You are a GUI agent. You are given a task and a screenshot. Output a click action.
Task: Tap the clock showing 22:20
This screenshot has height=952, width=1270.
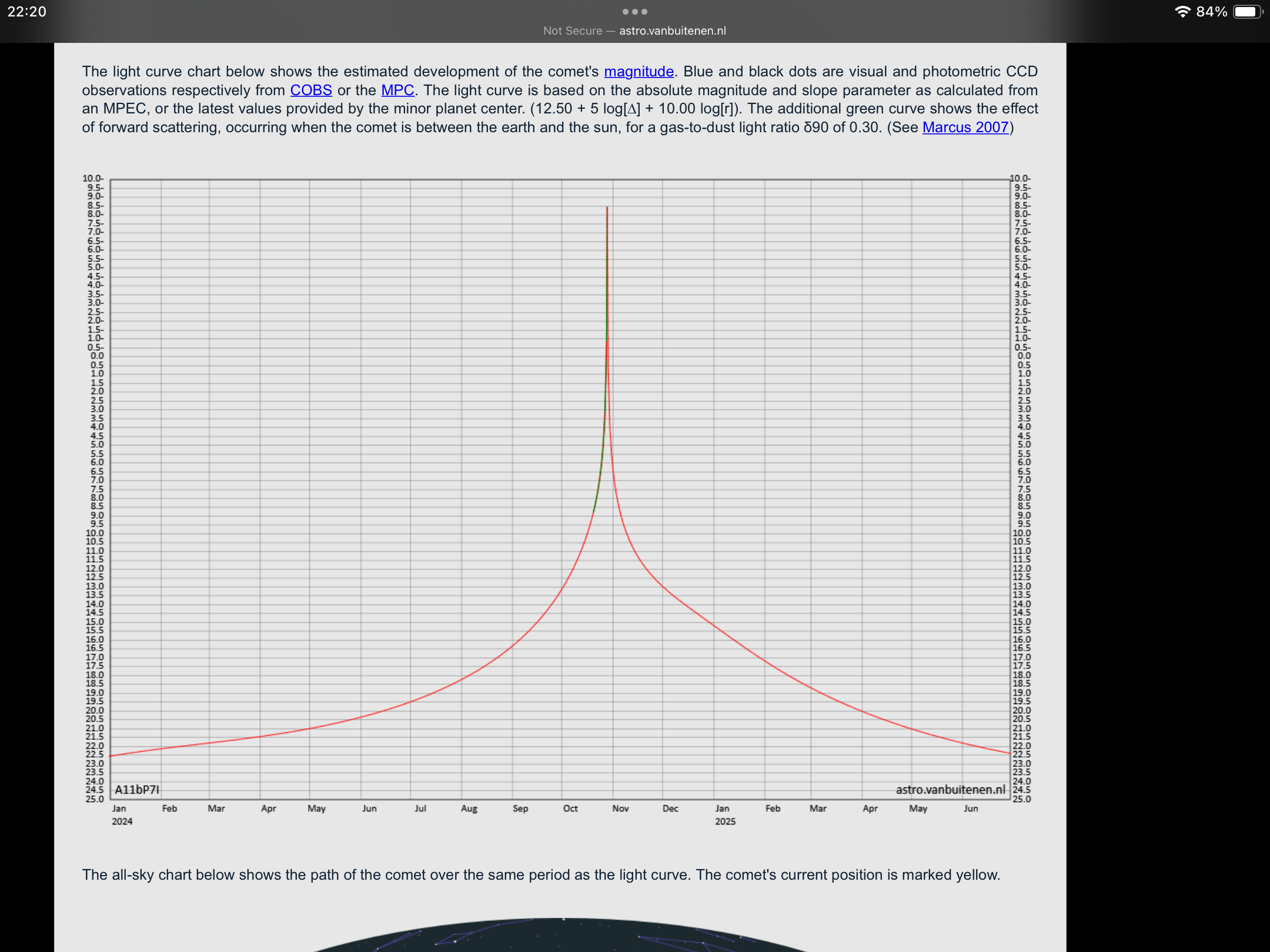[x=27, y=12]
